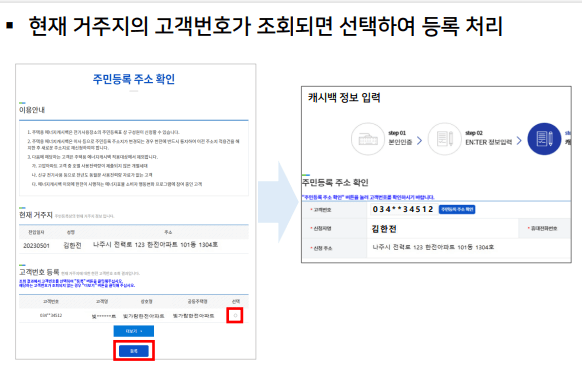Viewport: 582px width, 370px height.
Task: Click name cell 김한전 in residence table
Action: pos(72,245)
